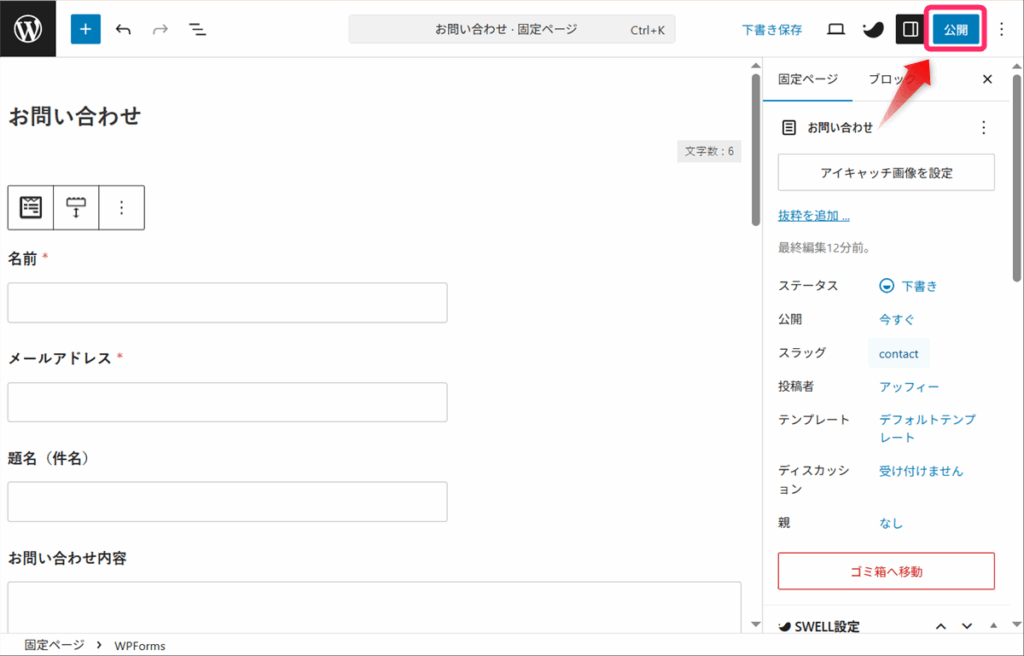Click the 公開 publish button

[955, 29]
